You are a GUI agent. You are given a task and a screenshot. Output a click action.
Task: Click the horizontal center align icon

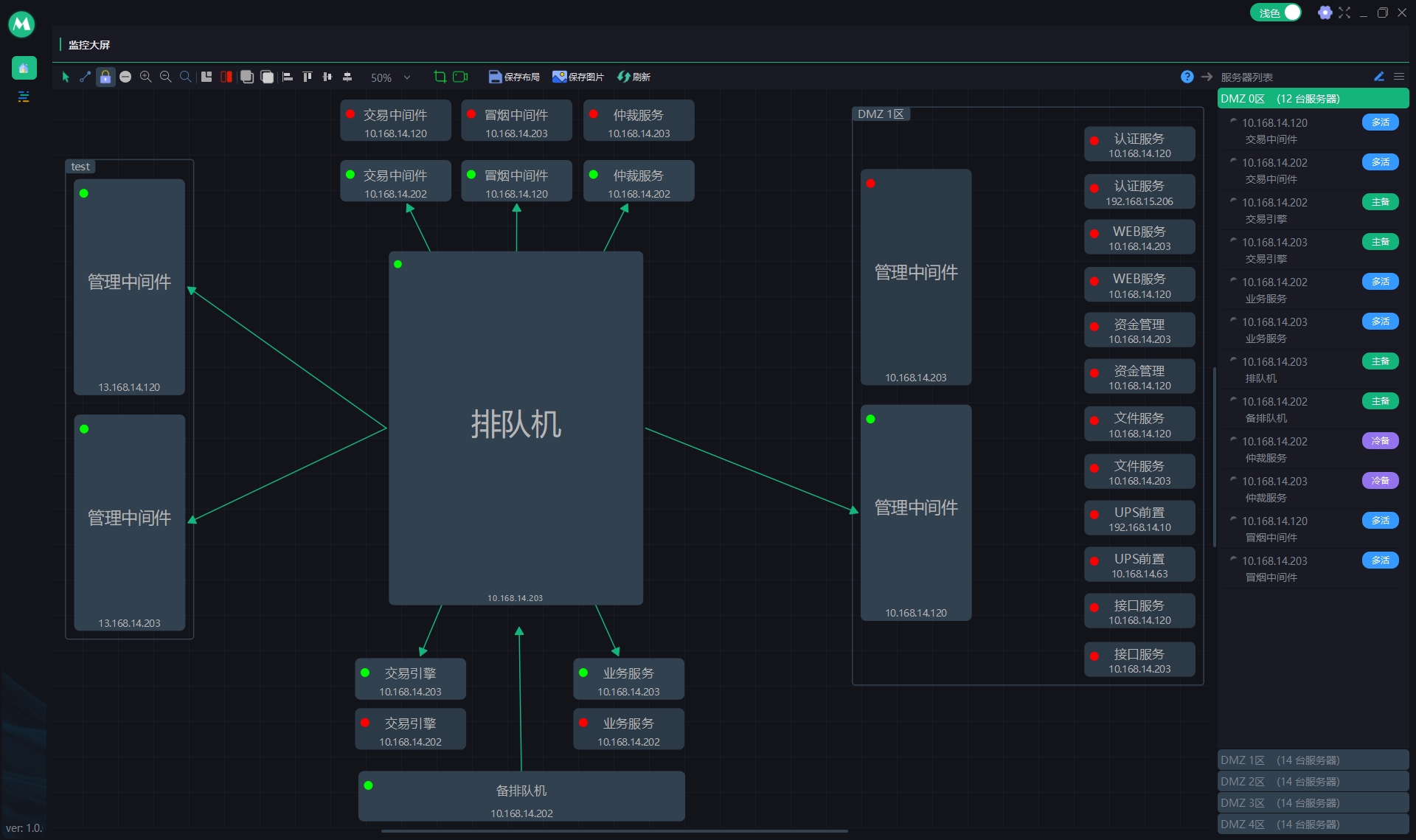pos(347,77)
